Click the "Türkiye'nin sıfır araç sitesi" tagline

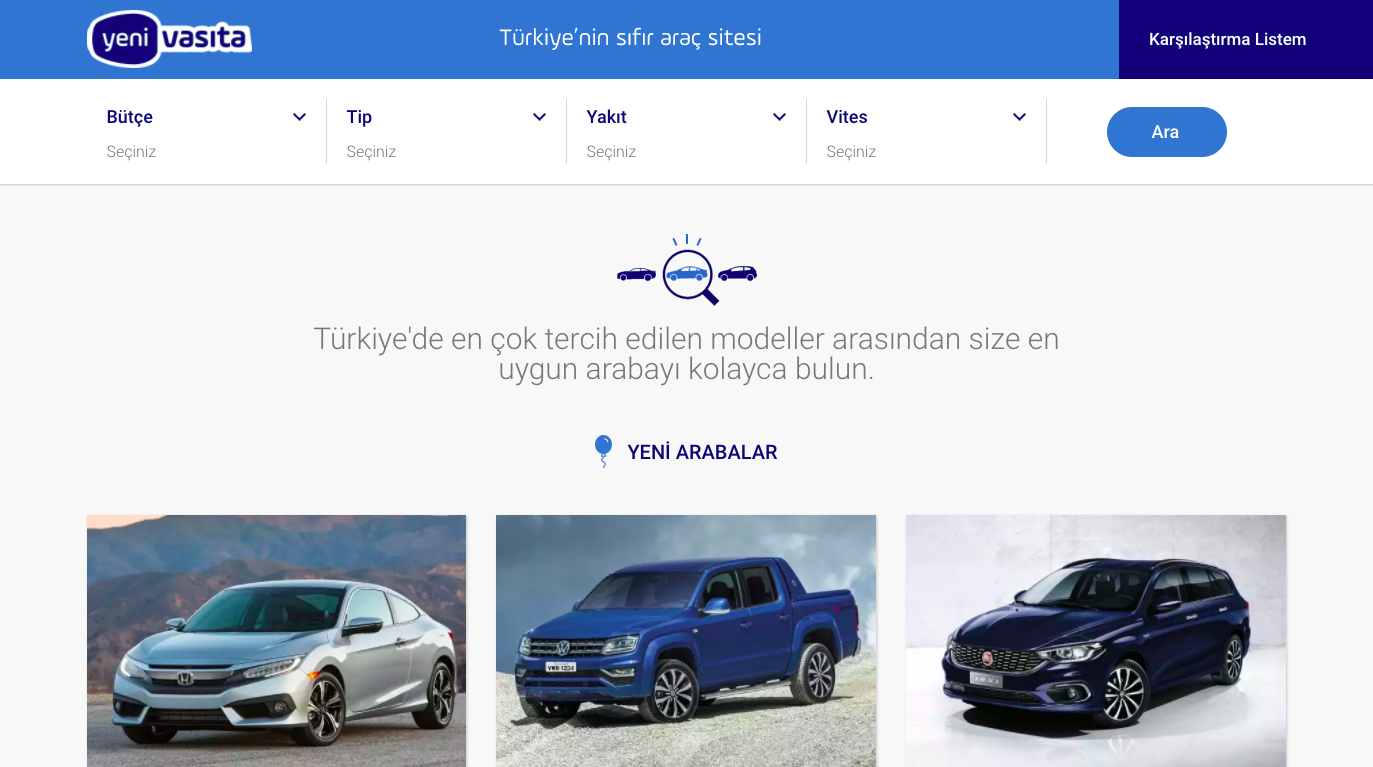coord(630,38)
